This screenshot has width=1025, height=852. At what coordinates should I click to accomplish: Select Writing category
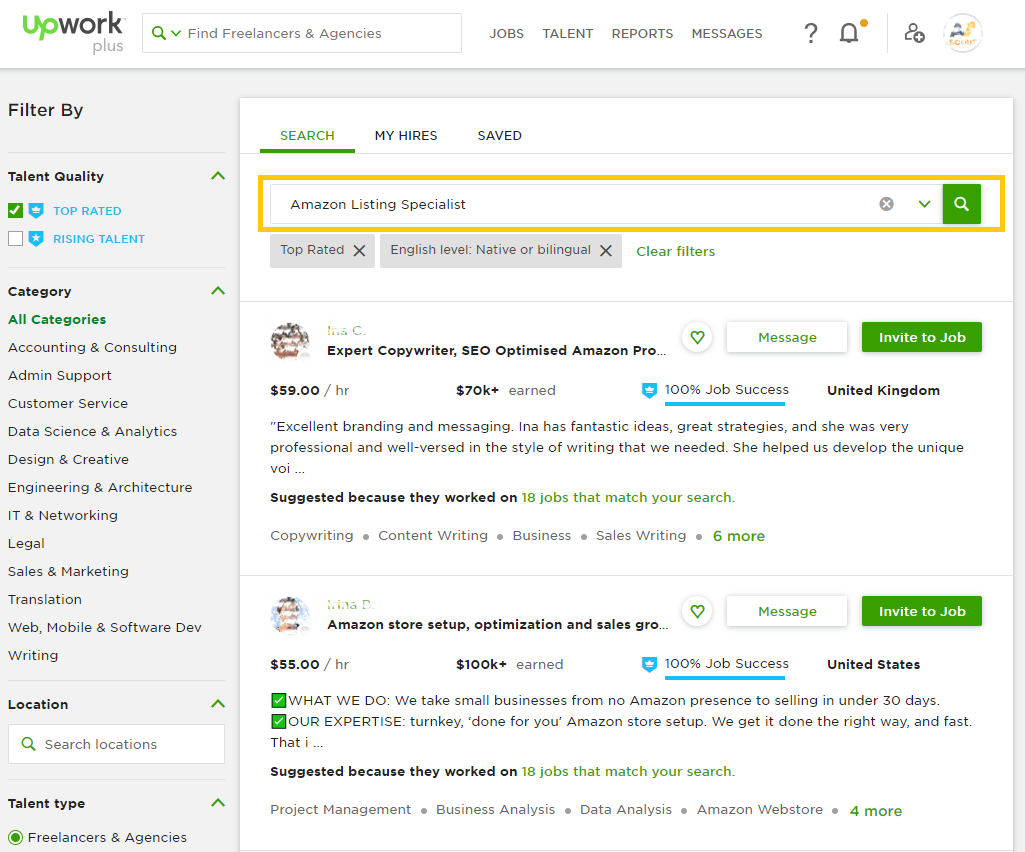33,655
